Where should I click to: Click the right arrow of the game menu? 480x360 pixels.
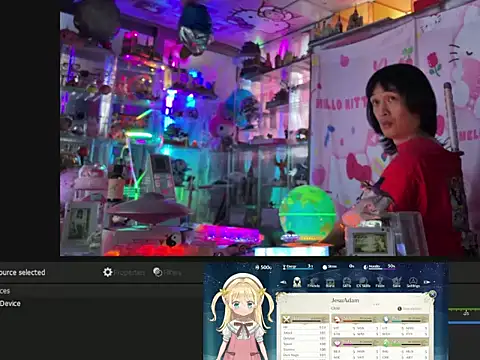[427, 282]
